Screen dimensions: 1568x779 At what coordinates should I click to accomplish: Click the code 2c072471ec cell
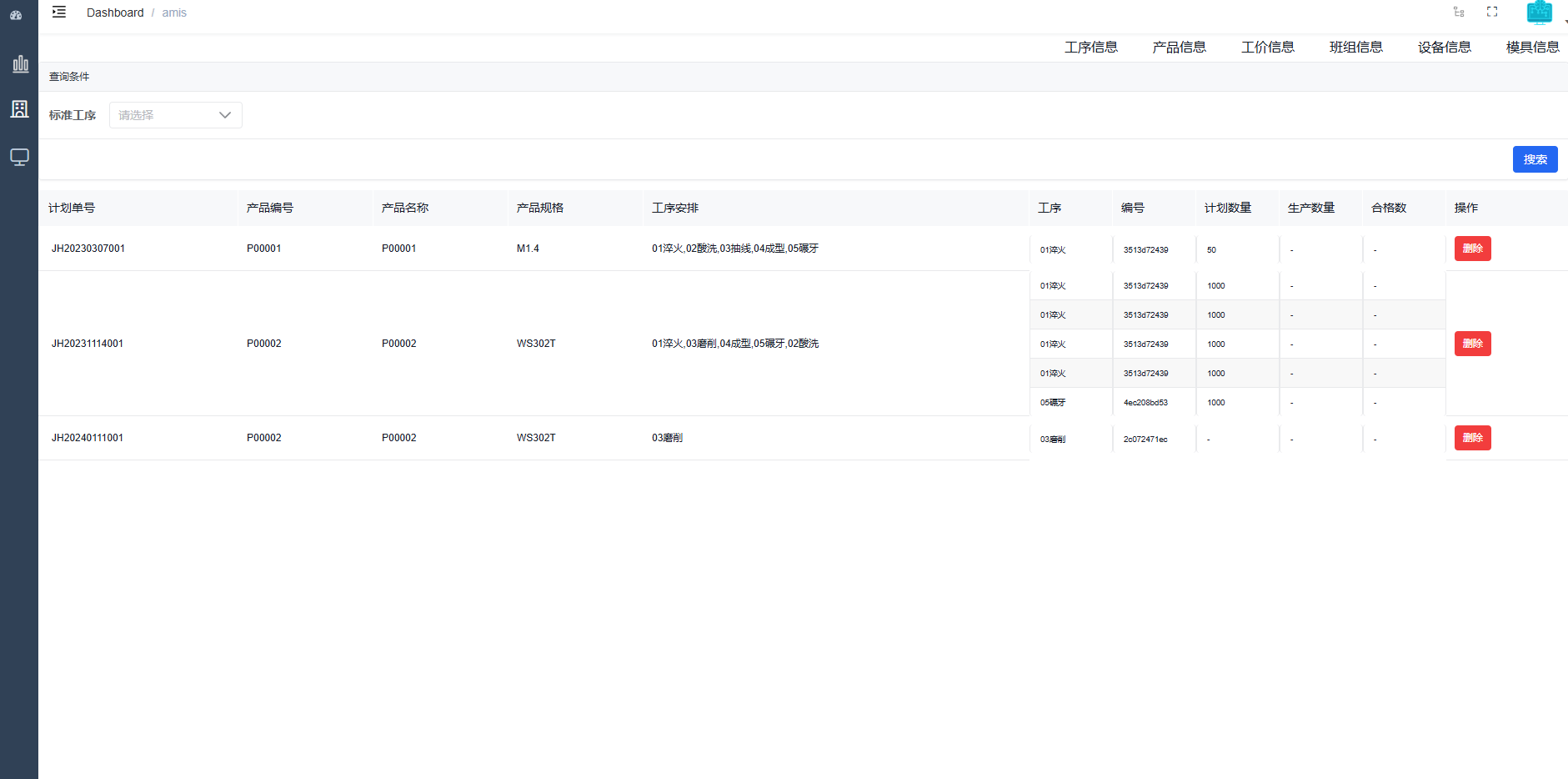click(x=1145, y=440)
